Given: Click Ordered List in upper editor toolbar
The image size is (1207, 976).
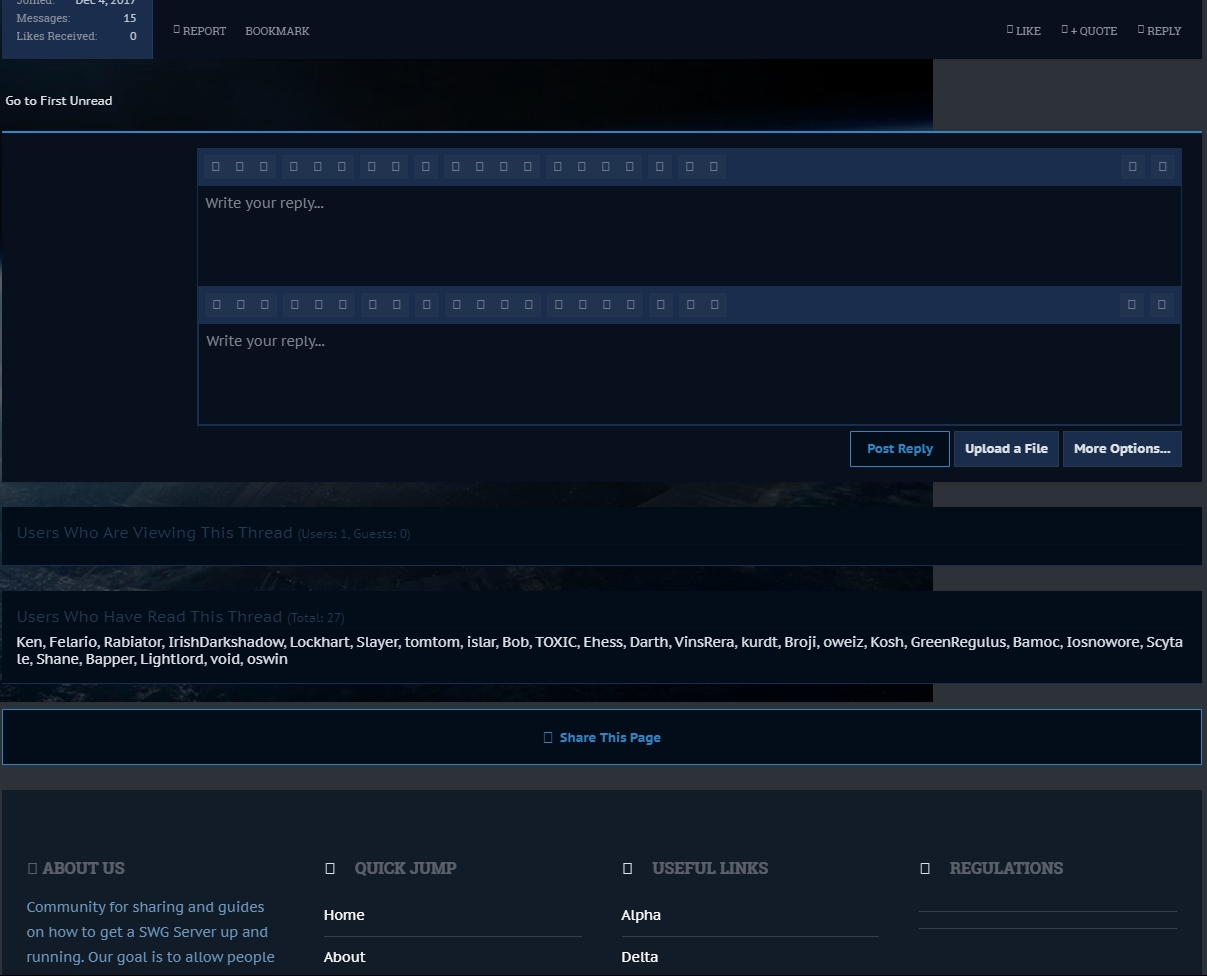Looking at the screenshot, I should pos(479,167).
